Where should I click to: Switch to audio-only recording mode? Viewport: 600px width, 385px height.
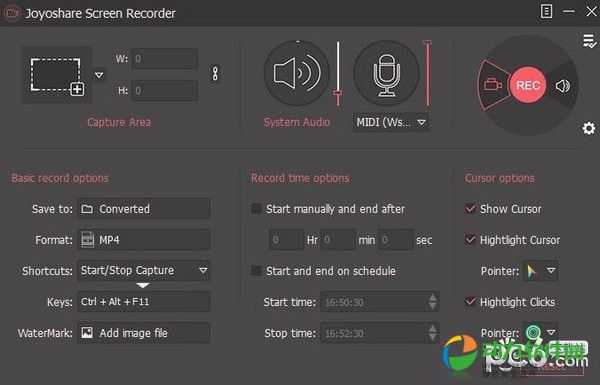click(562, 86)
